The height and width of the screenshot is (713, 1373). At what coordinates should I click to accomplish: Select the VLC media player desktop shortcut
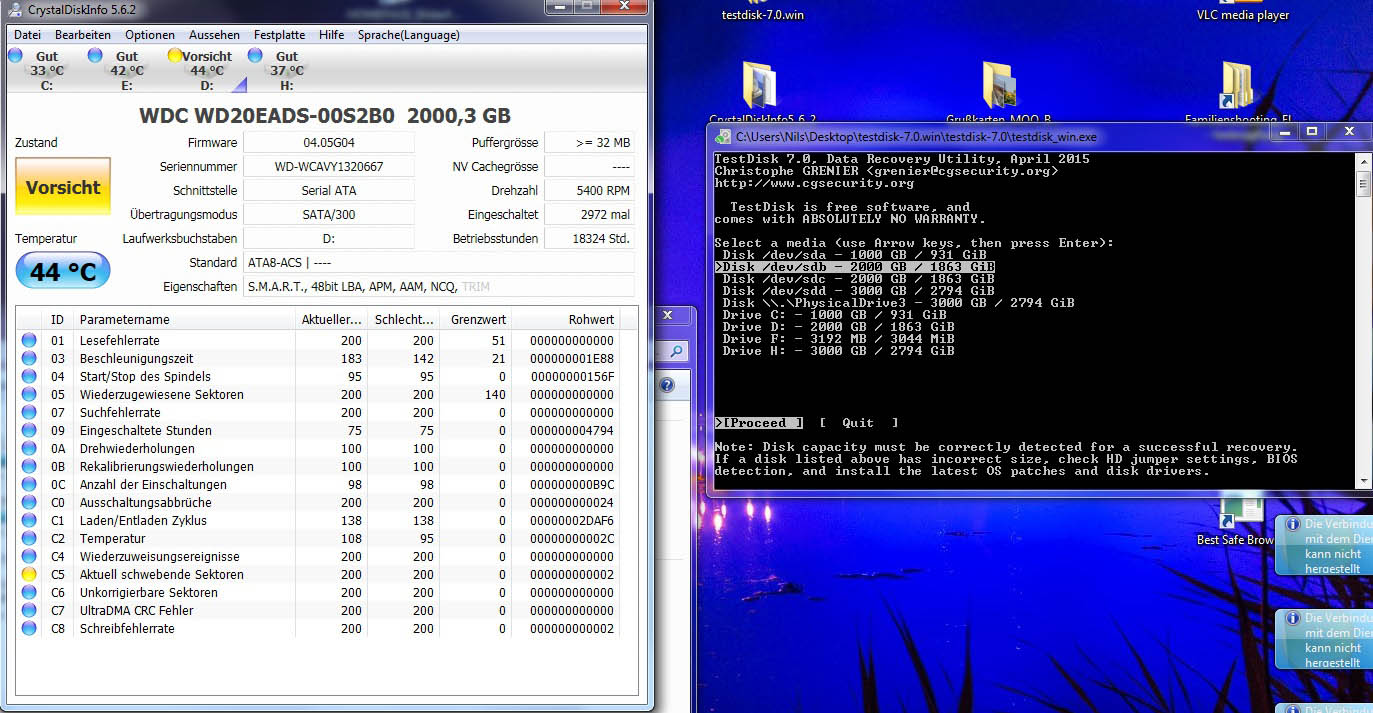[1243, 12]
